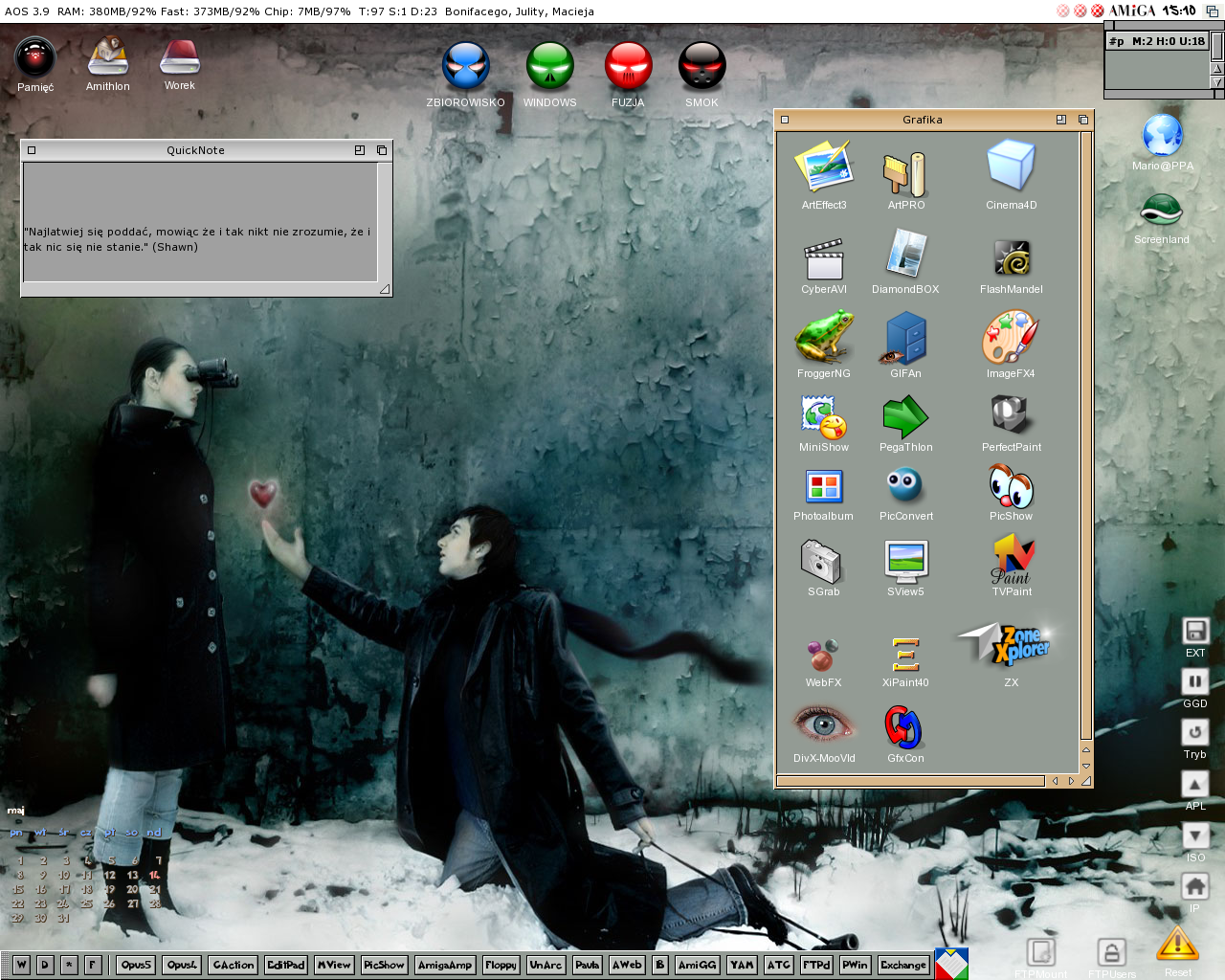Click the Opus5 dock button

point(136,965)
